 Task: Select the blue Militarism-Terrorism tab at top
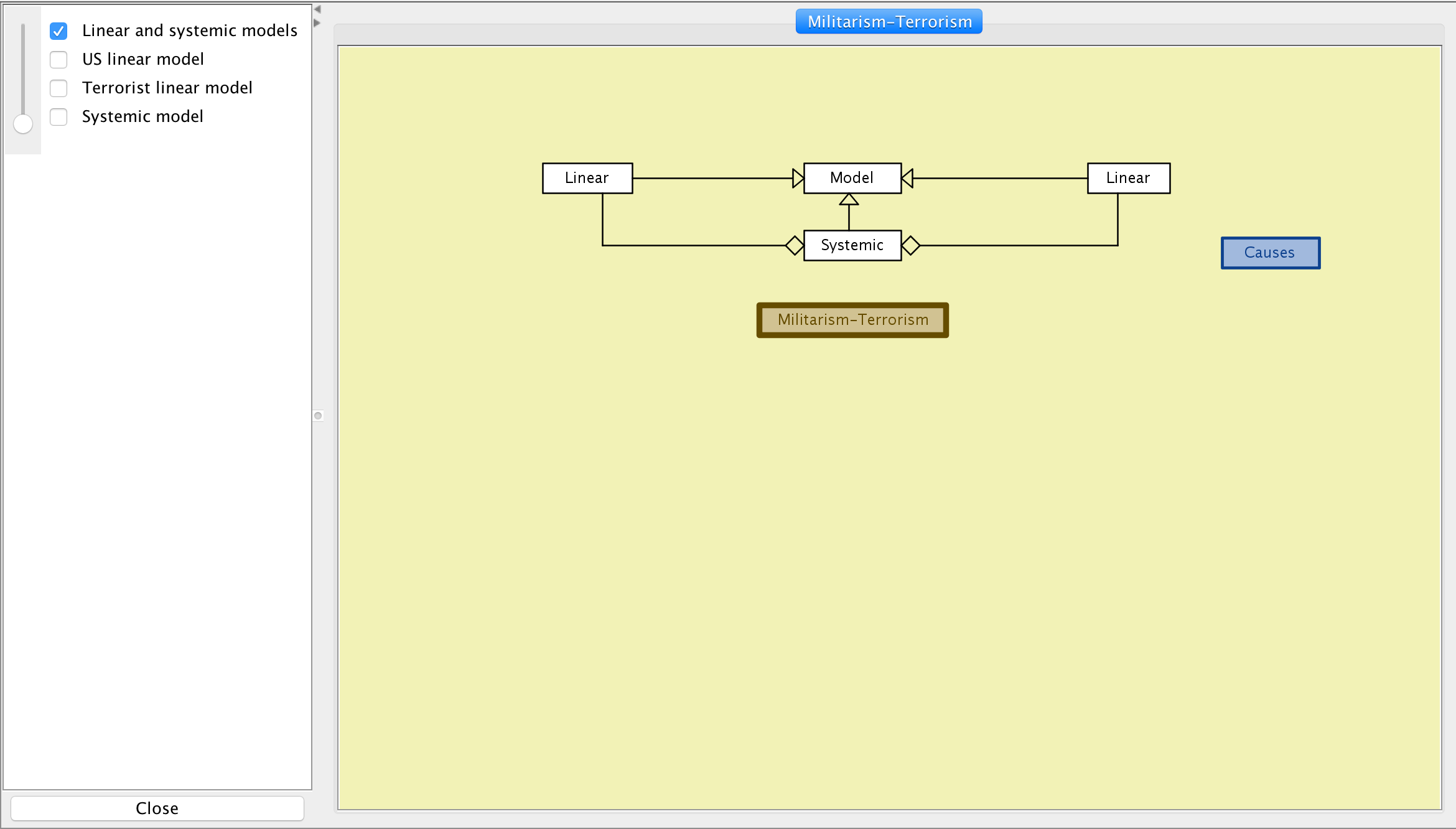coord(889,22)
